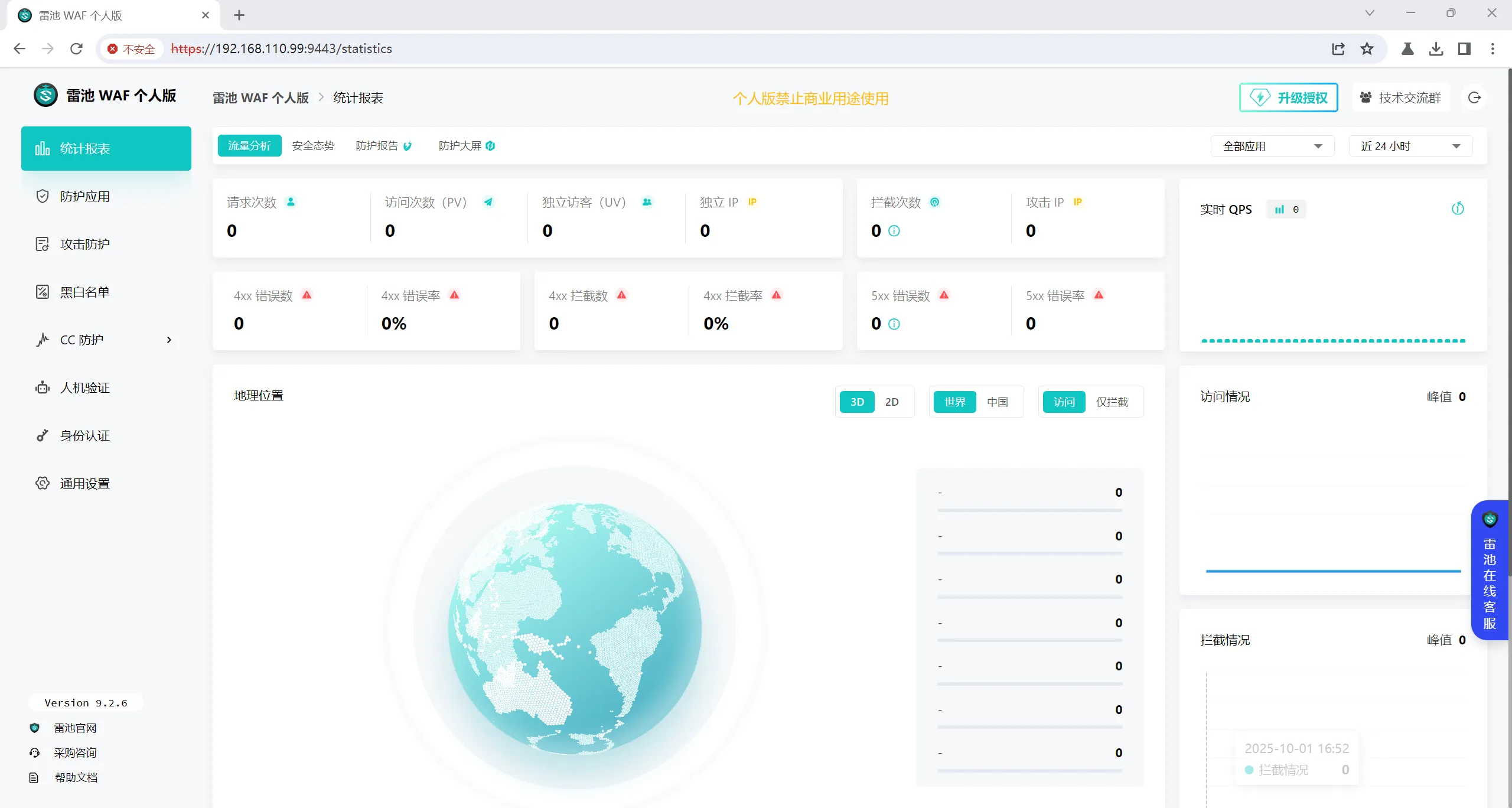
Task: Open 防护应用 shield sidebar item
Action: point(85,196)
